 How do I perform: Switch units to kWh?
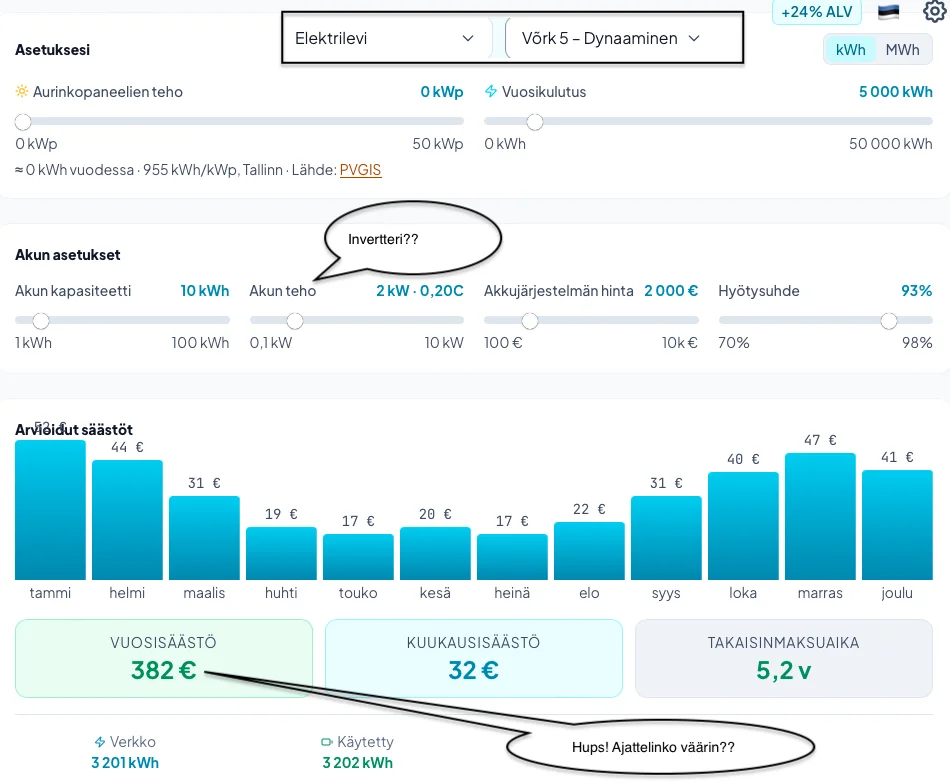click(850, 50)
